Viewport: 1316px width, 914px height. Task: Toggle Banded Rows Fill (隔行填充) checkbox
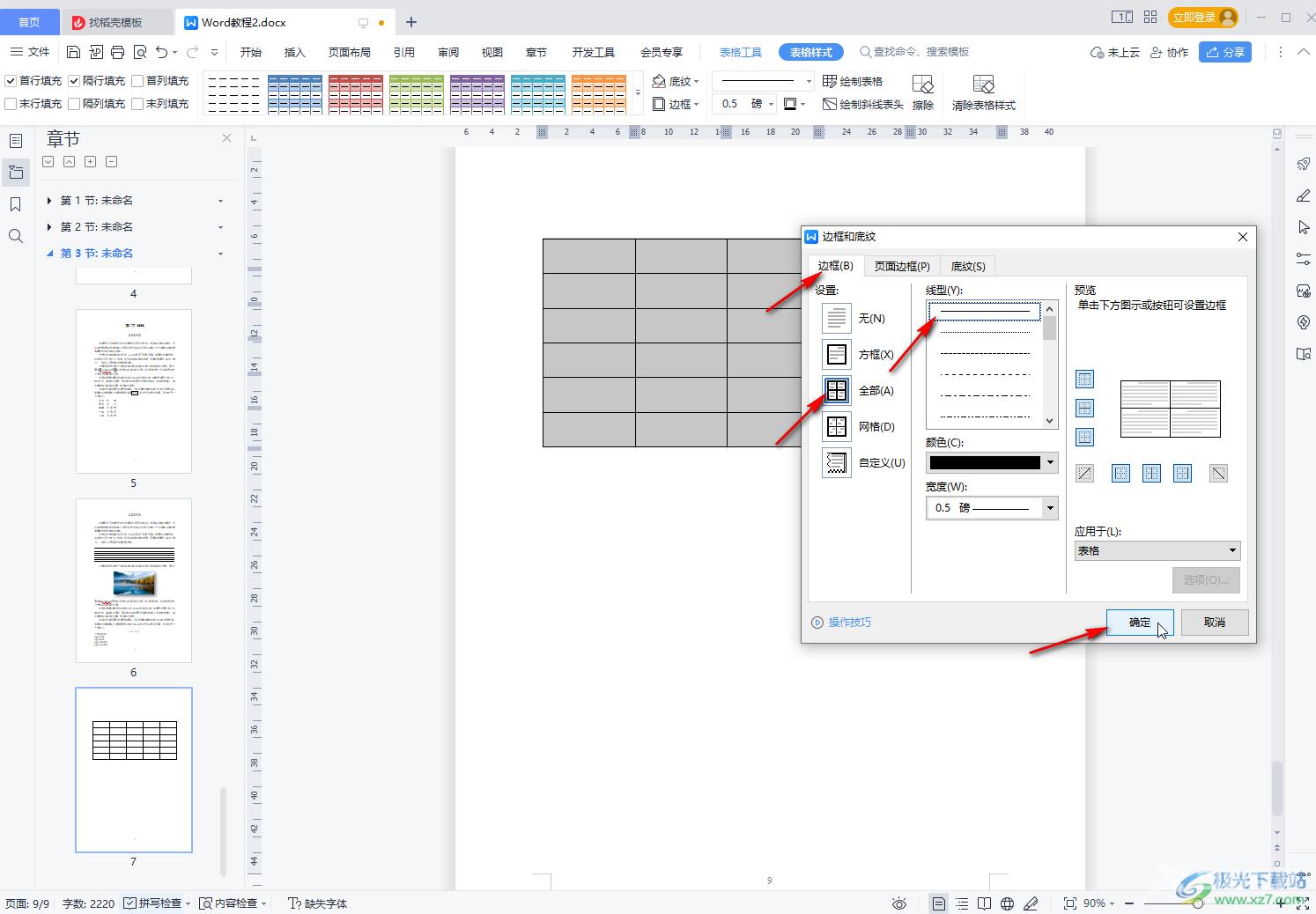(74, 81)
